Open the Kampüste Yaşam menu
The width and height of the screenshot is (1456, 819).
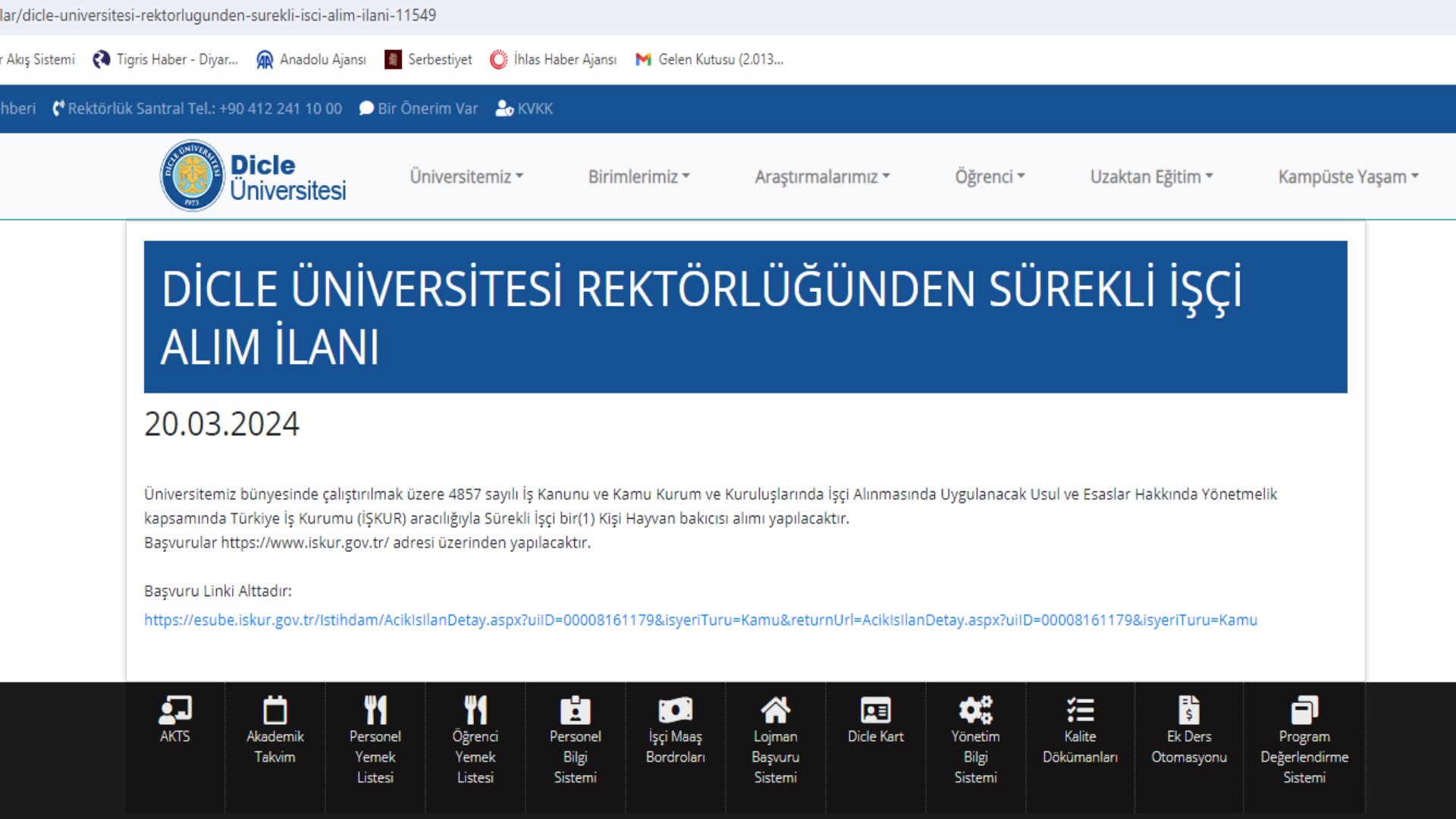(1348, 177)
